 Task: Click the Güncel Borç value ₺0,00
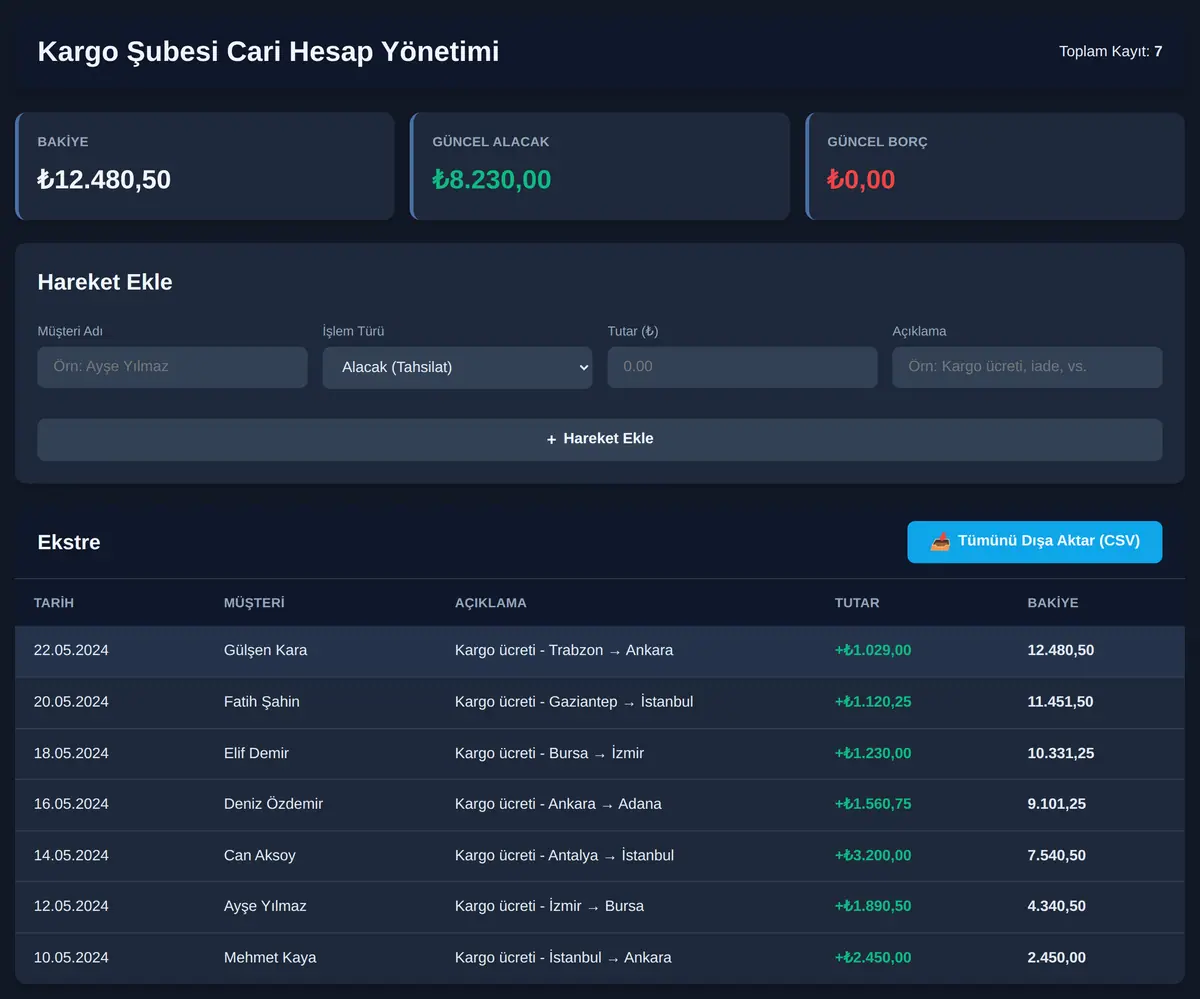tap(861, 180)
